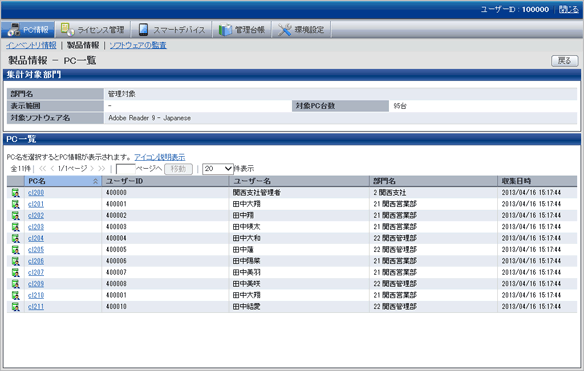Open the インベントリ情報 link
Viewport: 584px width, 371px height.
tap(31, 45)
